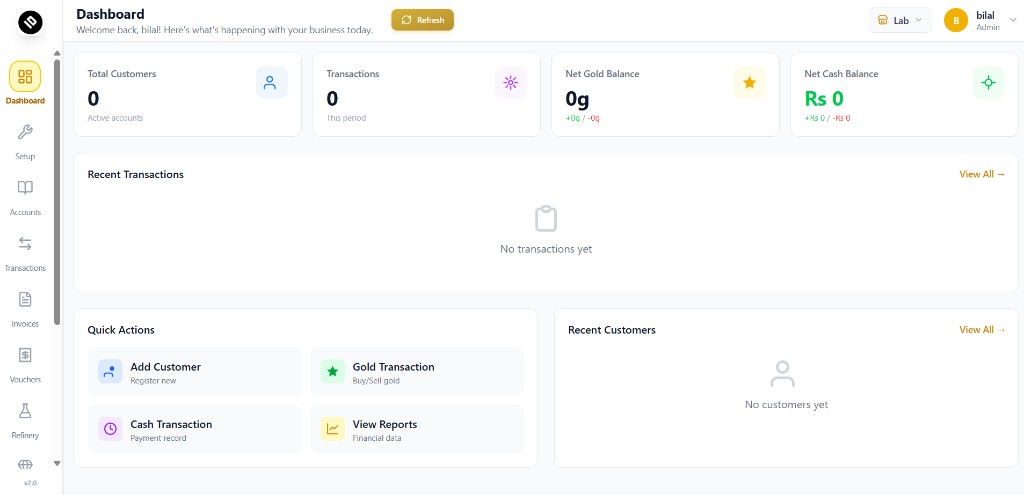Click the '+Rs 0 / -Rs 0' summary
This screenshot has height=495, width=1024.
827,118
